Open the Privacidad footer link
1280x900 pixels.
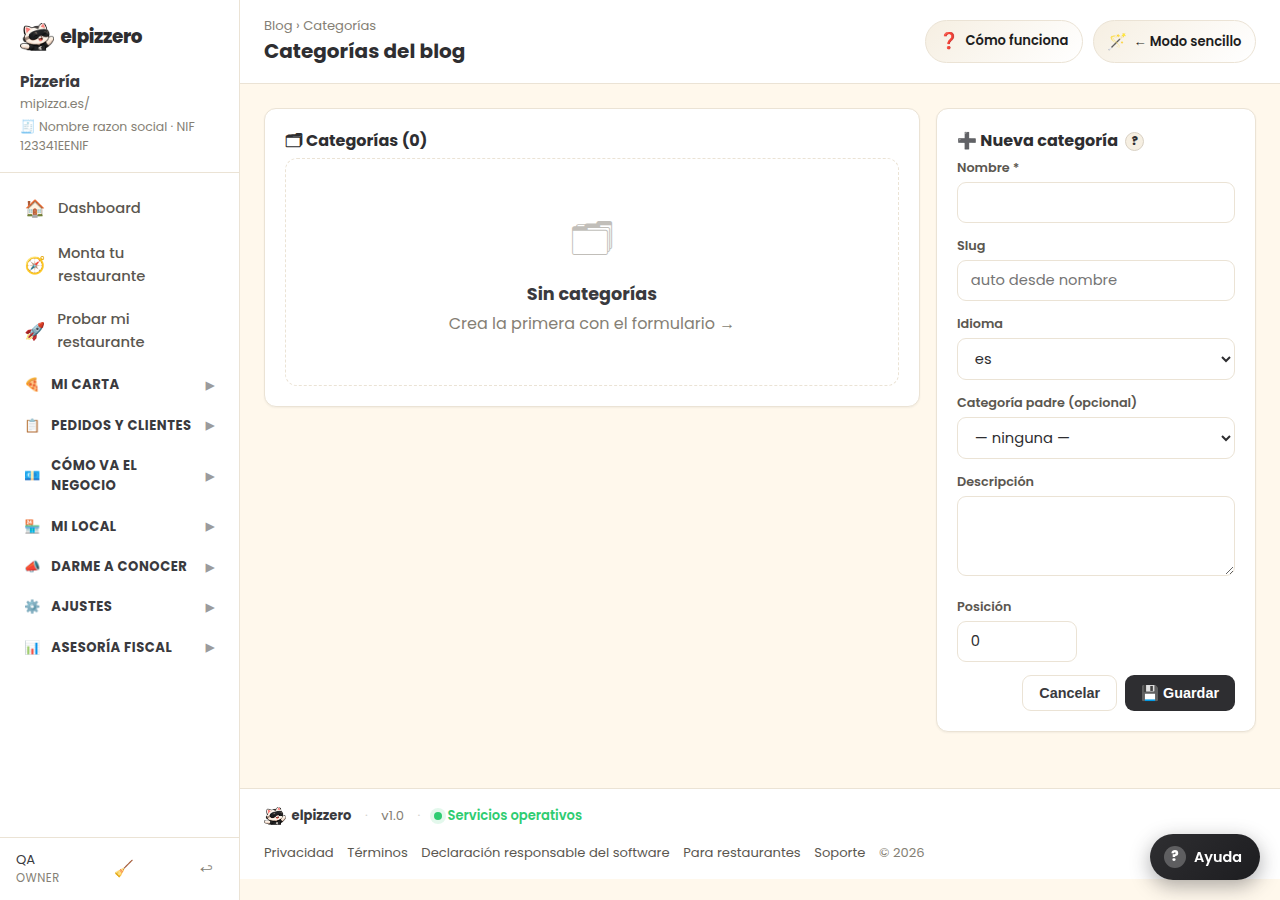click(299, 853)
